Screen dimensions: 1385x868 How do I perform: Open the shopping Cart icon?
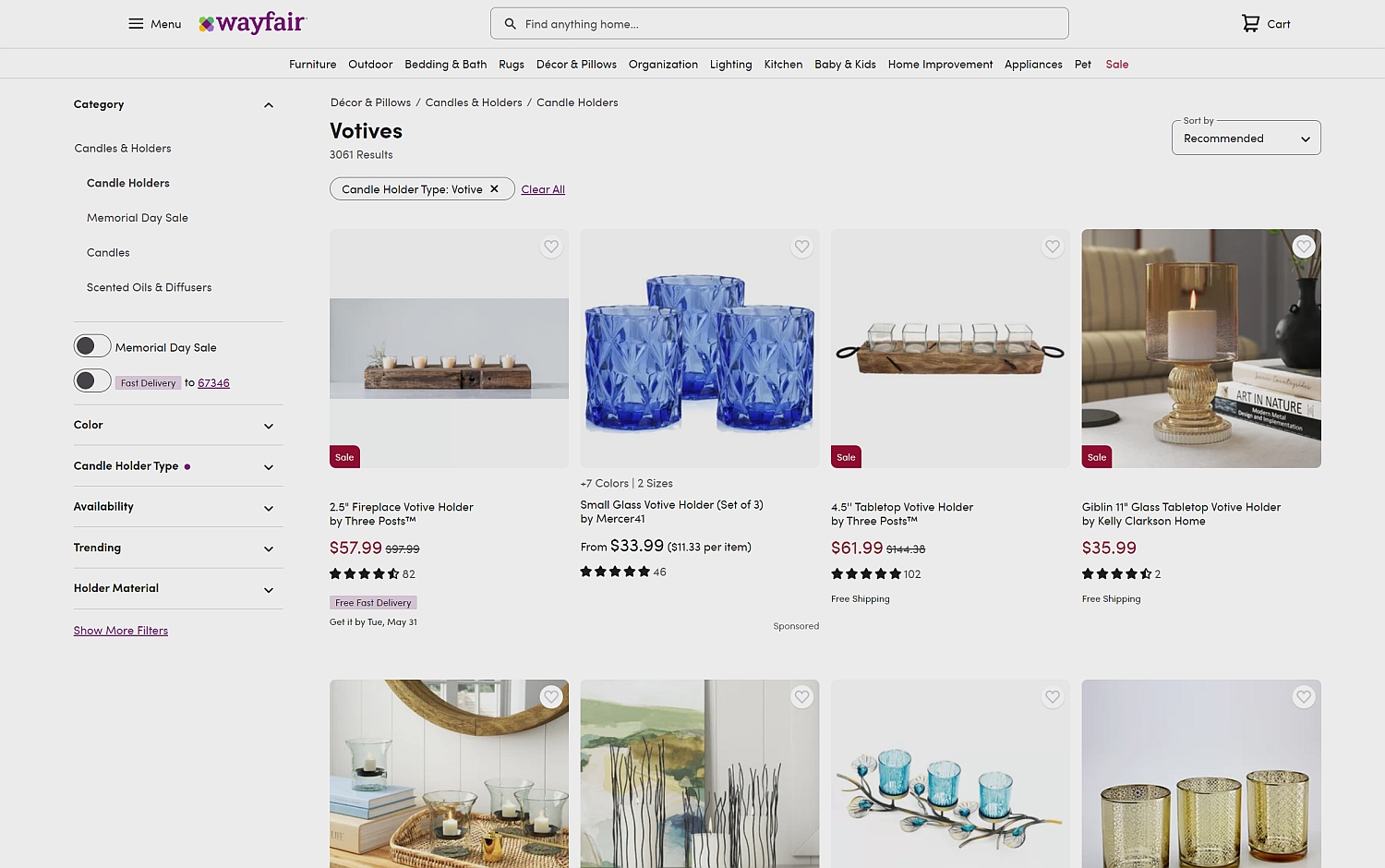click(1250, 24)
